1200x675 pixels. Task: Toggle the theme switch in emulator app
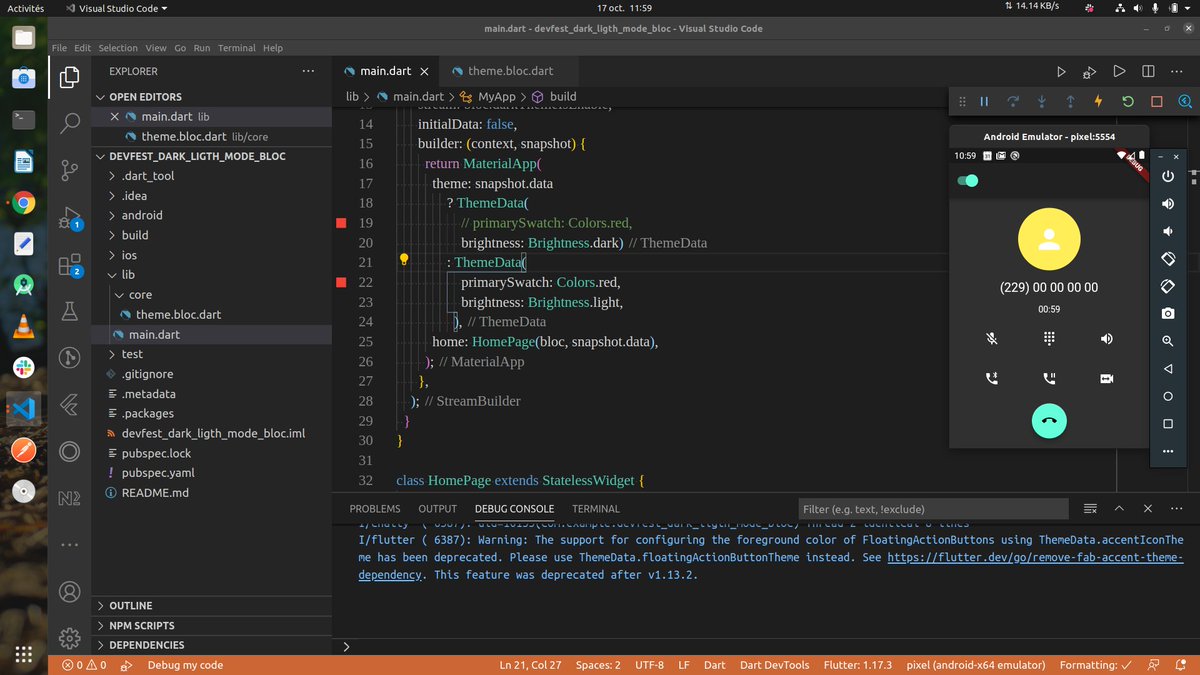pos(967,181)
